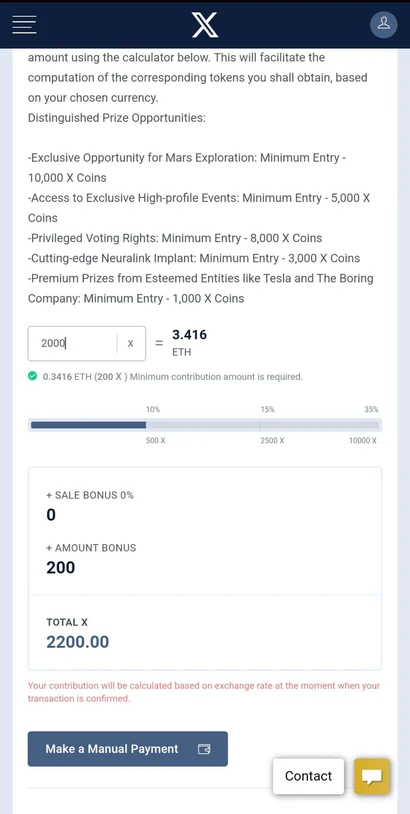
Task: Click the filled portion of progress bar
Action: 88,425
